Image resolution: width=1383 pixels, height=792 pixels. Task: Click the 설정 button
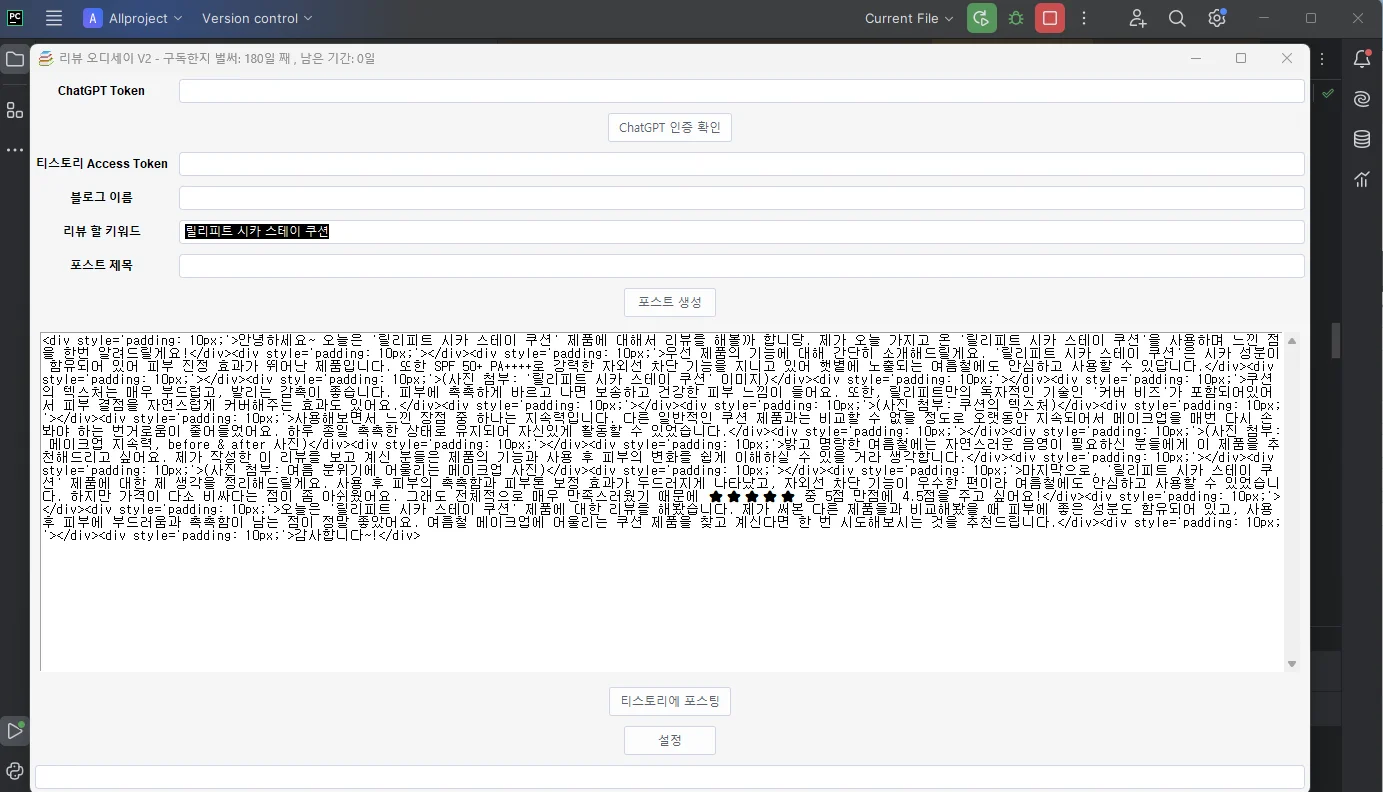[670, 740]
